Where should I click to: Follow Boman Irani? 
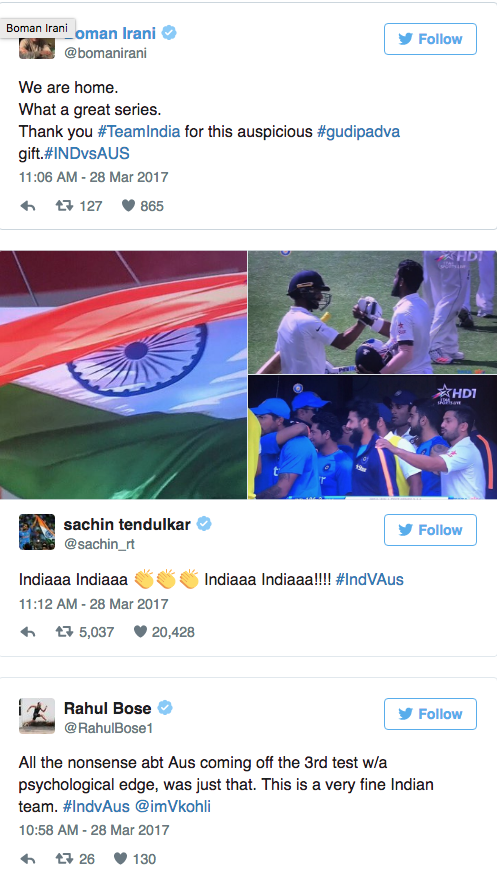[430, 39]
